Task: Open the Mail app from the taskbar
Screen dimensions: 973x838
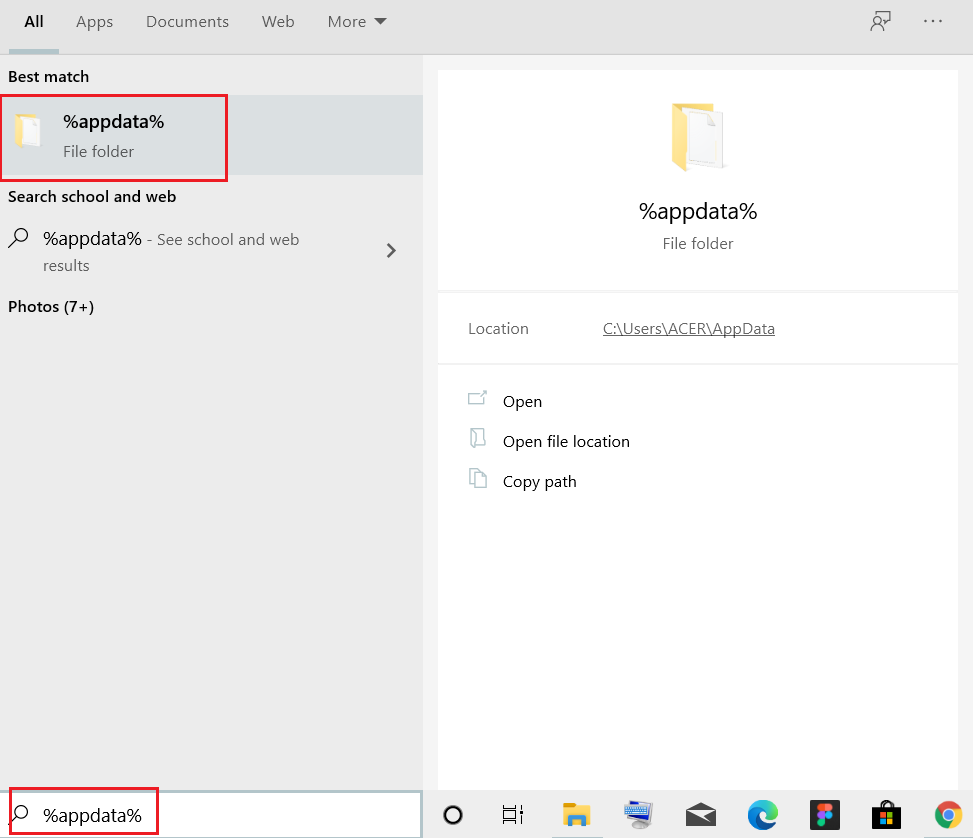Action: point(700,815)
